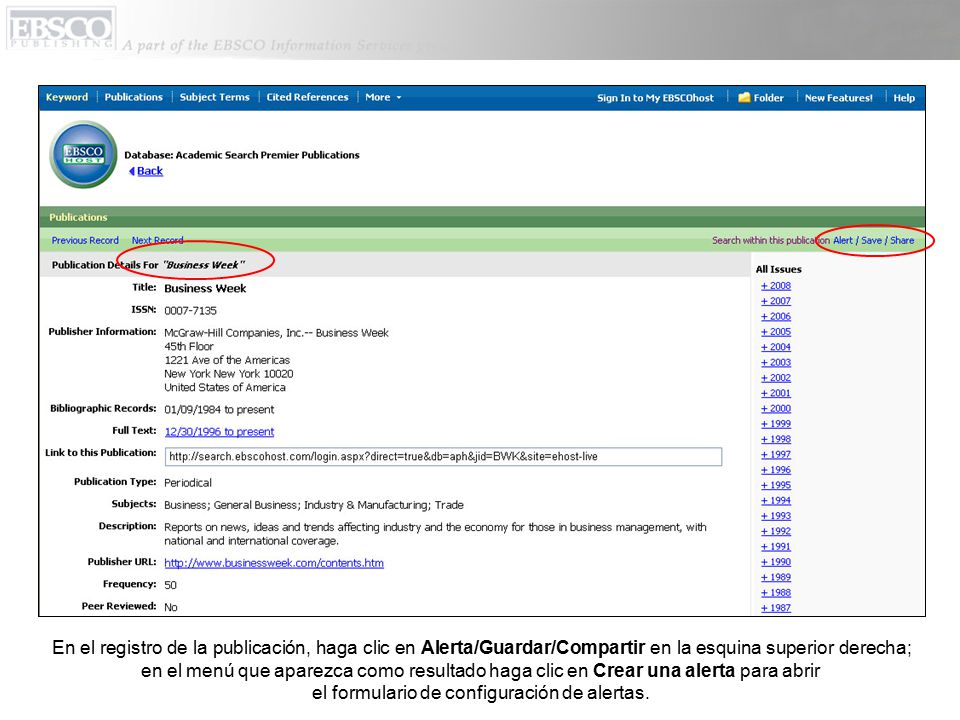Click the EBSCOhost round logo
This screenshot has height=720, width=960.
(x=83, y=154)
